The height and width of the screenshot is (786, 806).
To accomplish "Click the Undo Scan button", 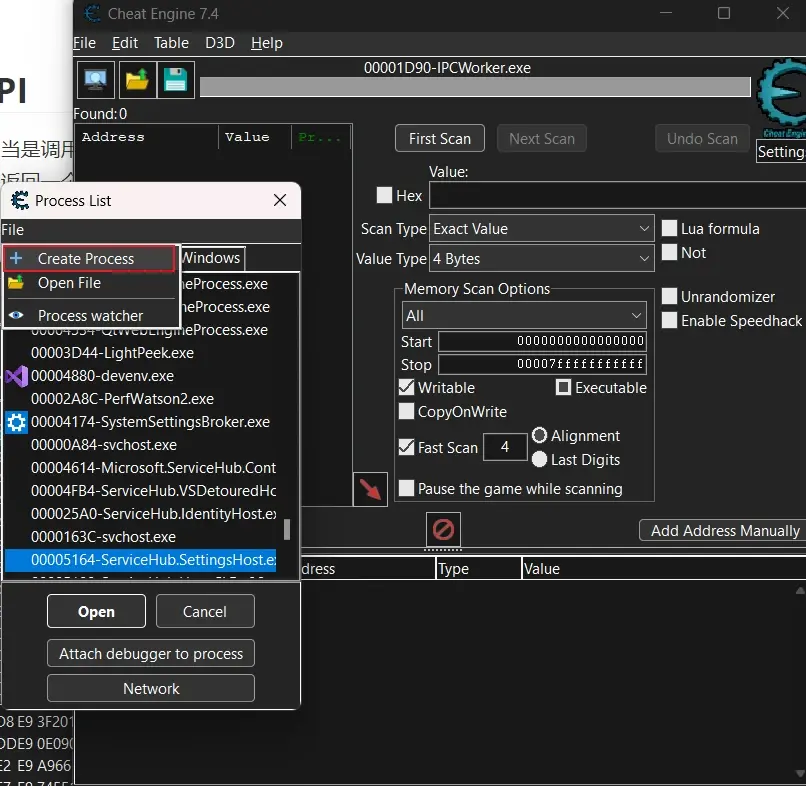I will (x=702, y=138).
